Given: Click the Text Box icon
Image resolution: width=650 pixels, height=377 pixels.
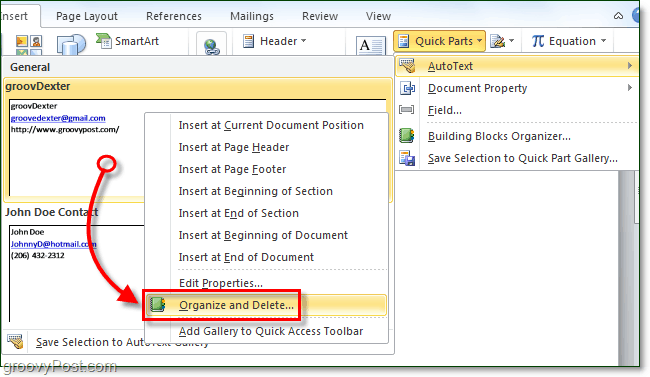Looking at the screenshot, I should coord(370,46).
